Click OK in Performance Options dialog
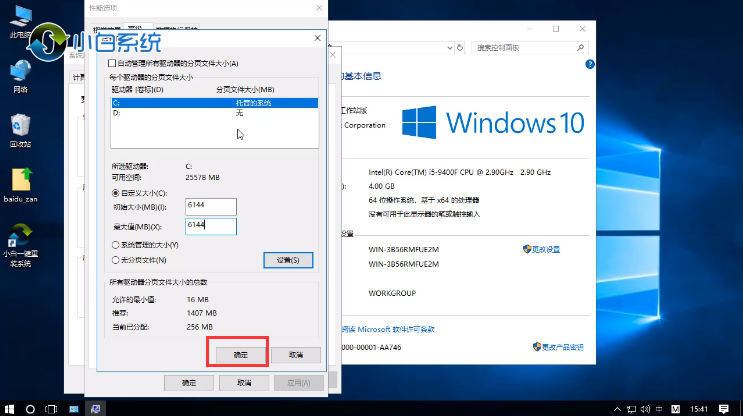 (x=189, y=383)
